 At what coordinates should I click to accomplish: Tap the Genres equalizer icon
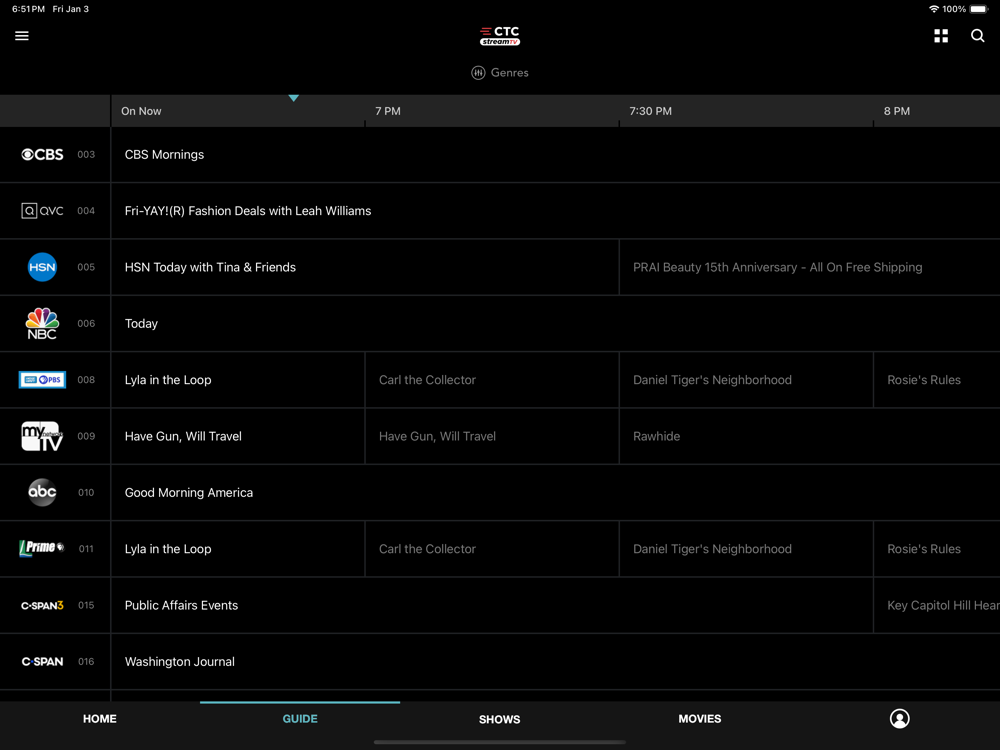click(478, 73)
